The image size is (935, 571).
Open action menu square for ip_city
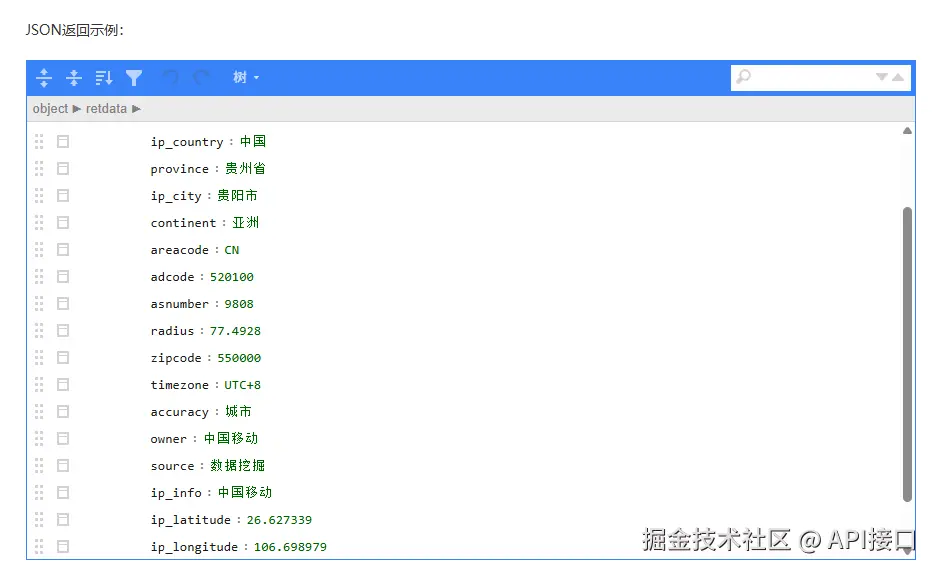click(x=63, y=195)
